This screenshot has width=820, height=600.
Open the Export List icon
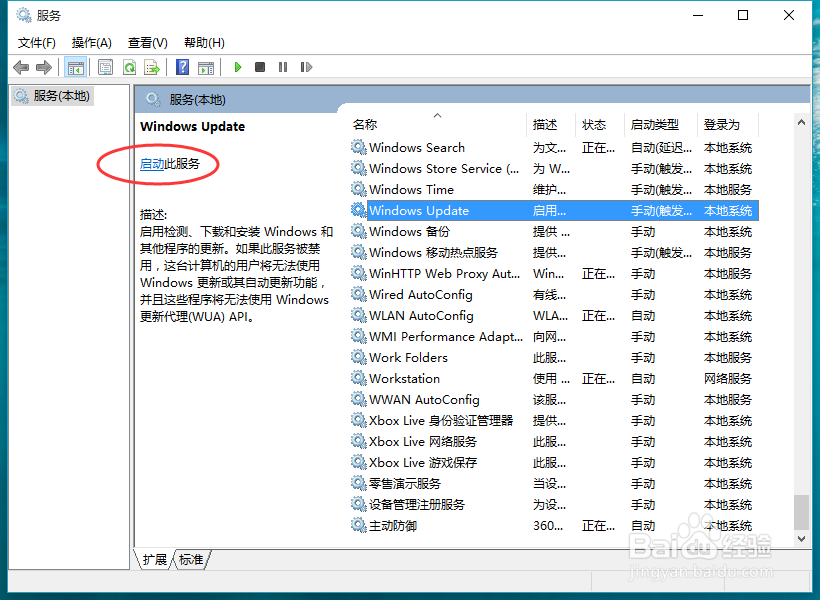click(x=153, y=67)
